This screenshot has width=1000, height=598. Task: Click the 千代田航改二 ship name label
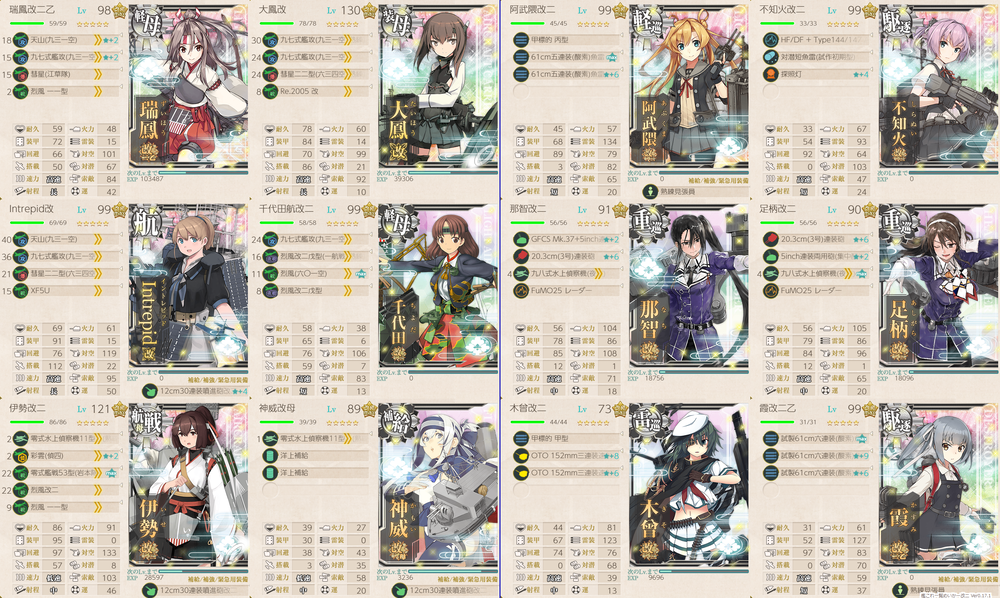pyautogui.click(x=286, y=209)
